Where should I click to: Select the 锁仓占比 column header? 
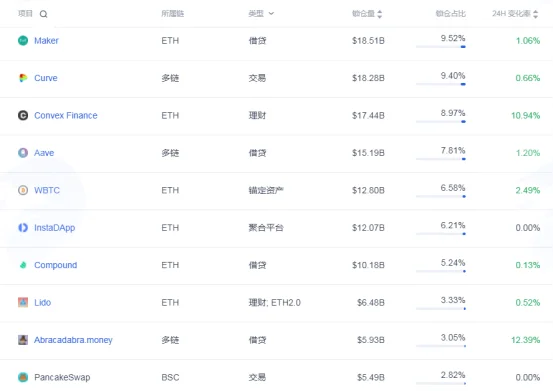[x=450, y=14]
